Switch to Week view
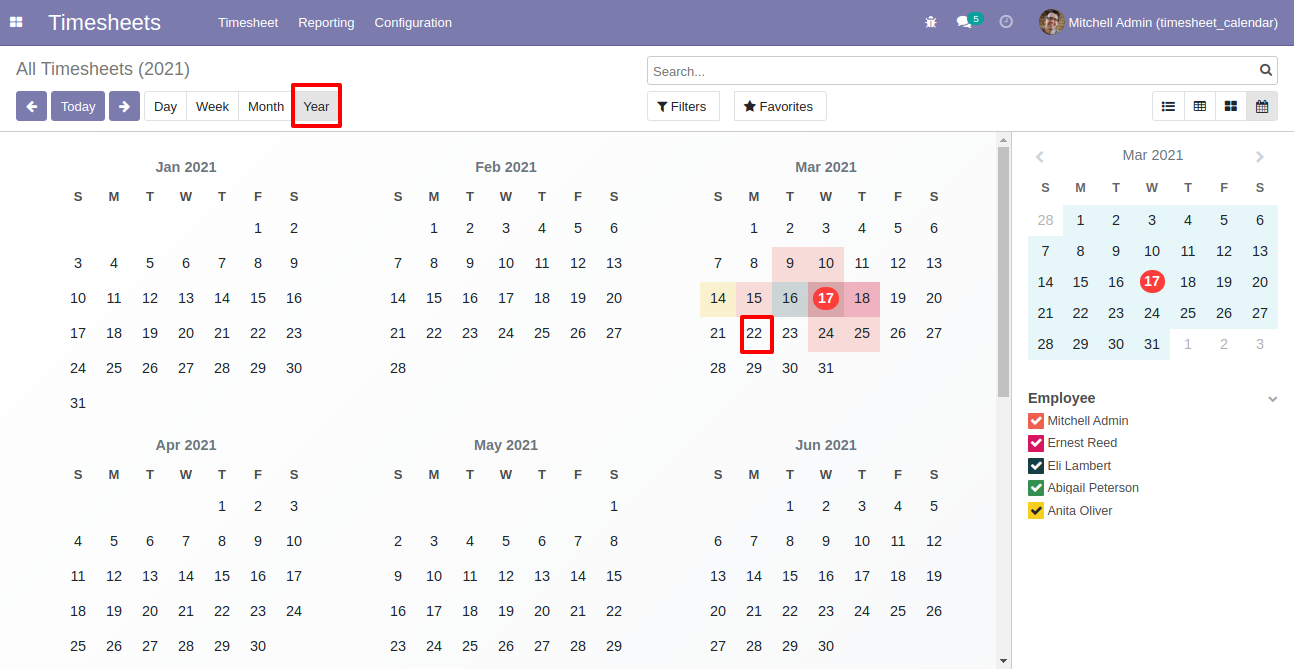 point(212,106)
